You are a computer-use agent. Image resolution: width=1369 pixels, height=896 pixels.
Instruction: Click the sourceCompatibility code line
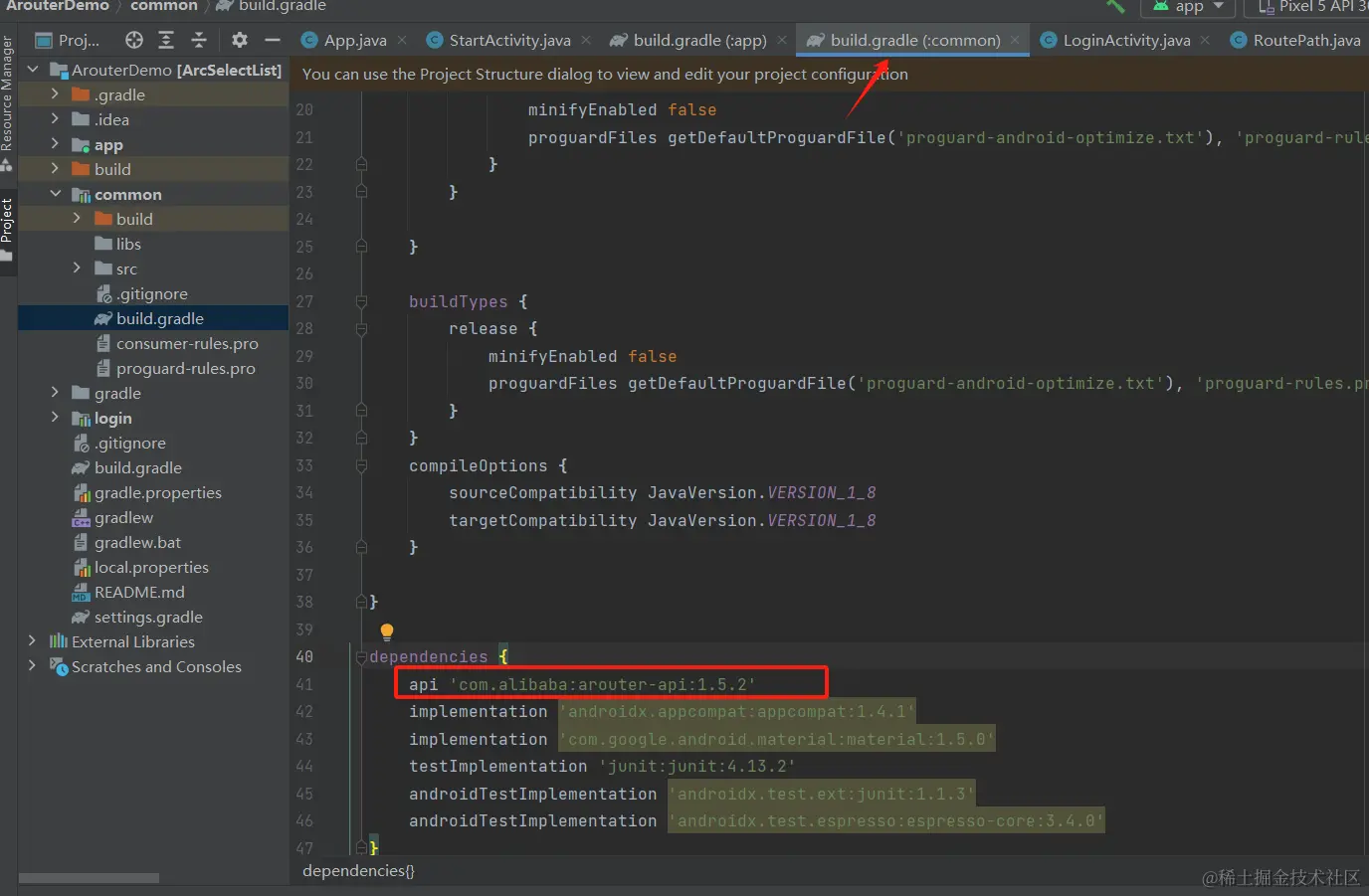(x=662, y=492)
